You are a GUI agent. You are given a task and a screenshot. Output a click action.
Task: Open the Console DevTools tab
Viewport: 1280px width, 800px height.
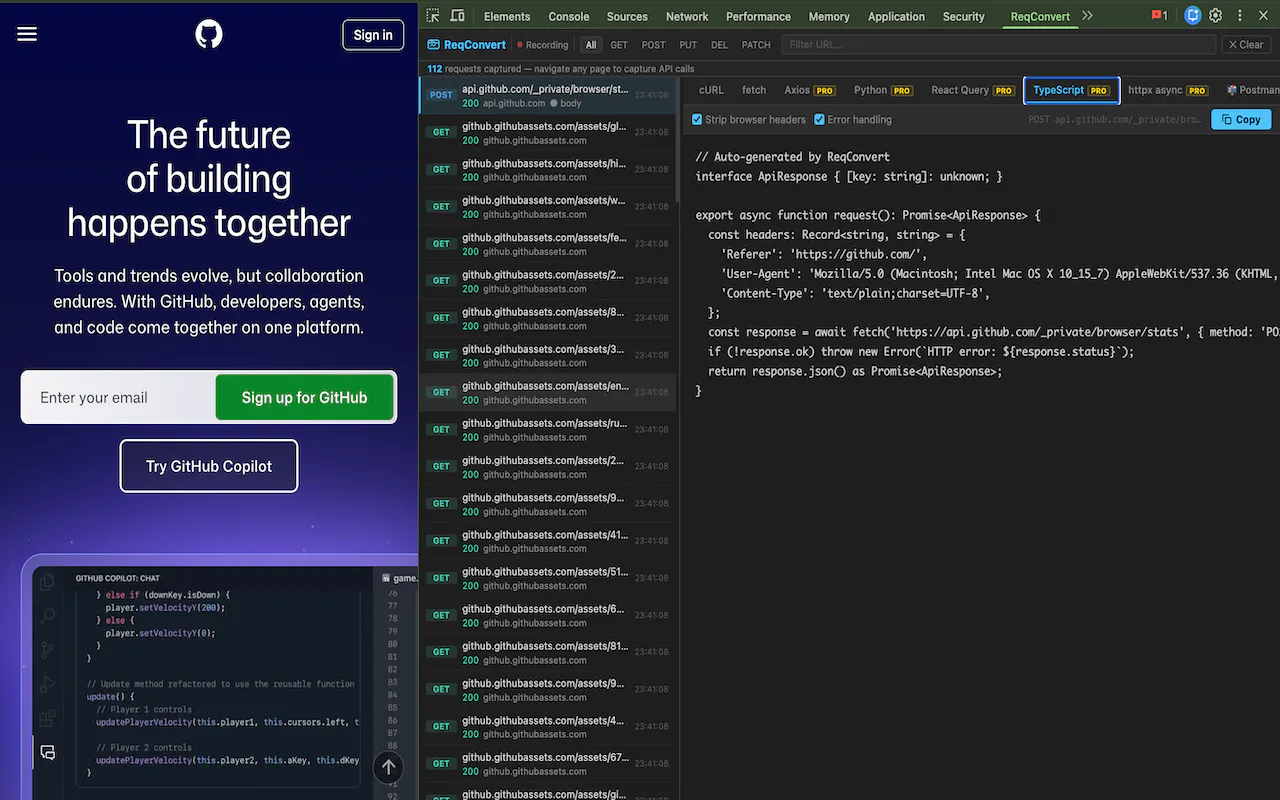pos(569,16)
